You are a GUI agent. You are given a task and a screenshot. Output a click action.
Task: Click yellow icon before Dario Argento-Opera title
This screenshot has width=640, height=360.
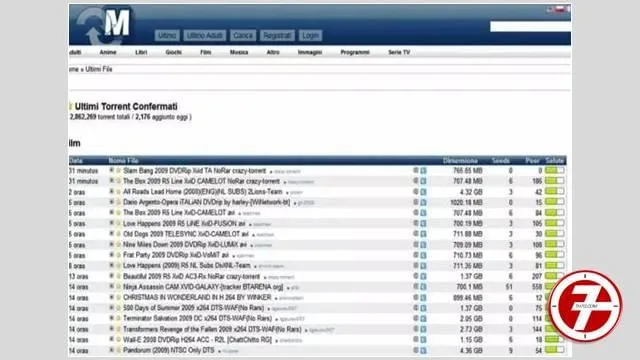click(118, 202)
